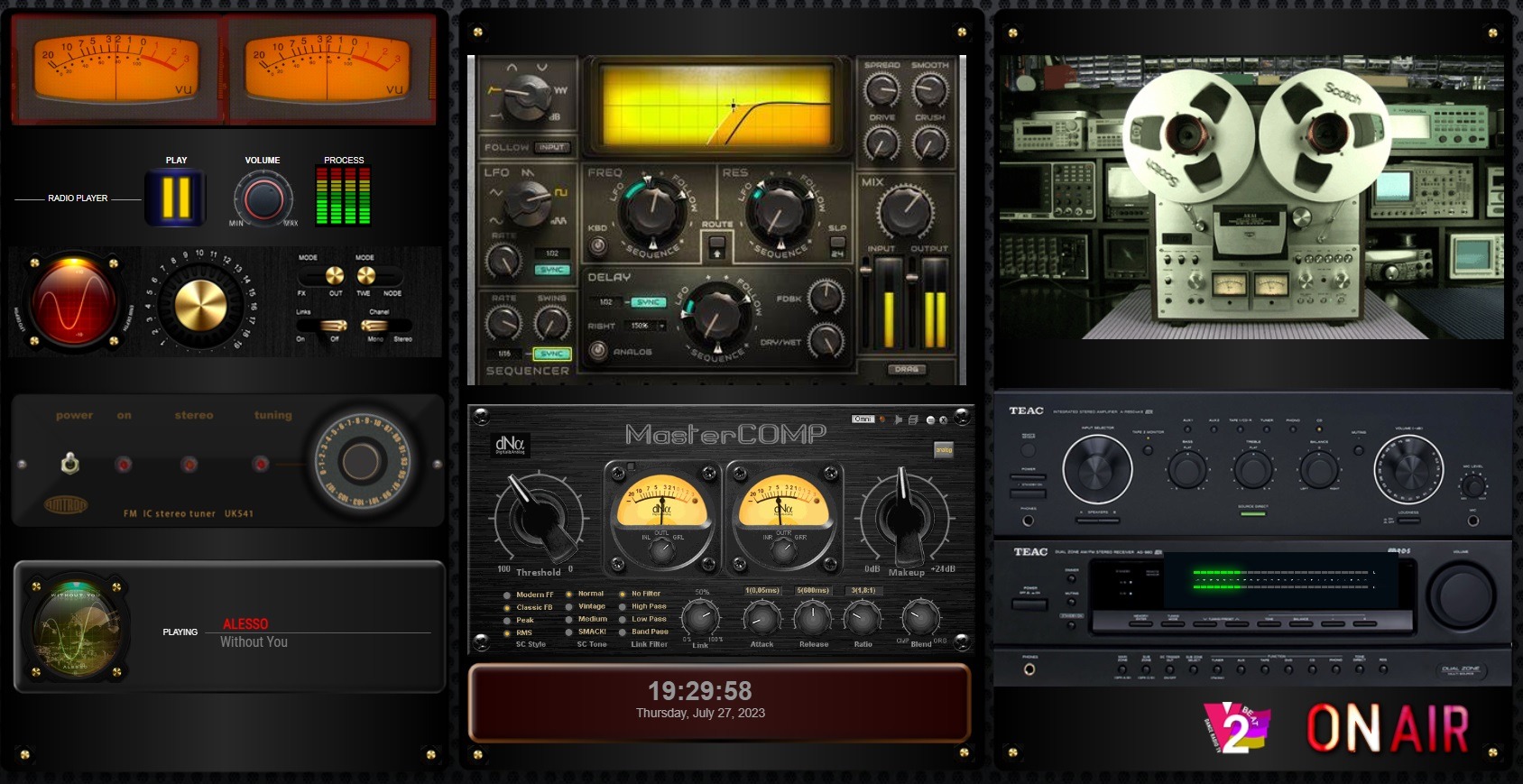Click the PROCESS level meter bars
Viewport: 1523px width, 784px height.
(x=343, y=197)
